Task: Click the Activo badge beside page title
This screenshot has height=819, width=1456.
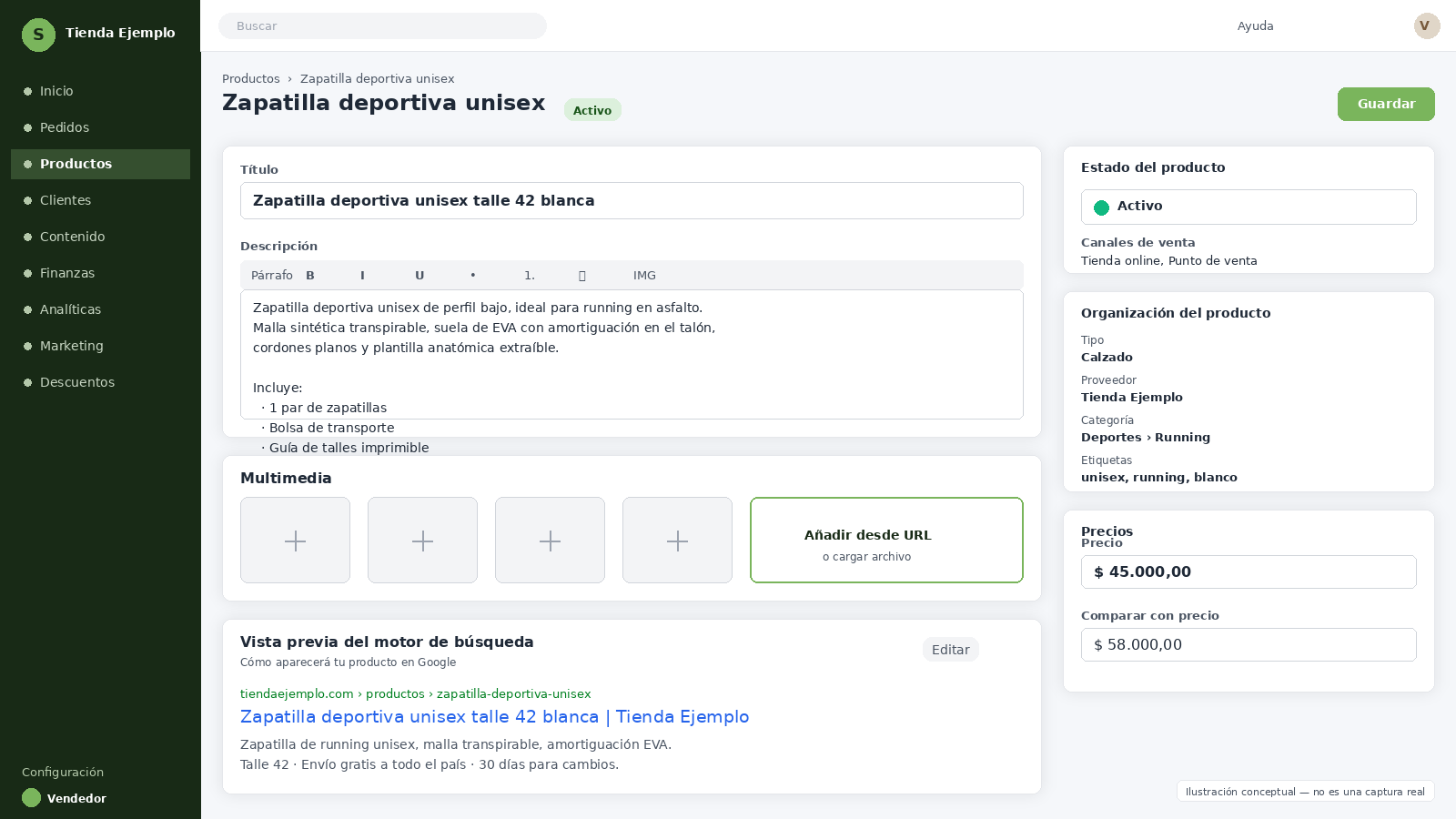Action: [592, 110]
